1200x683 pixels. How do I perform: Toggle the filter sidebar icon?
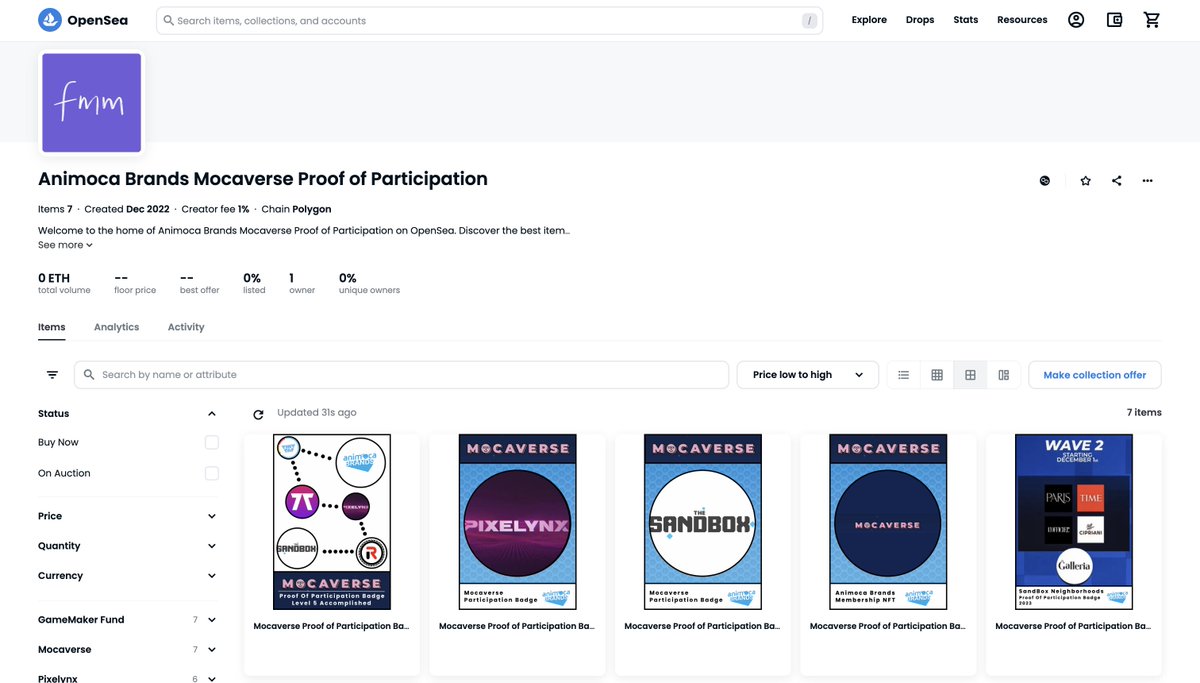[x=52, y=375]
